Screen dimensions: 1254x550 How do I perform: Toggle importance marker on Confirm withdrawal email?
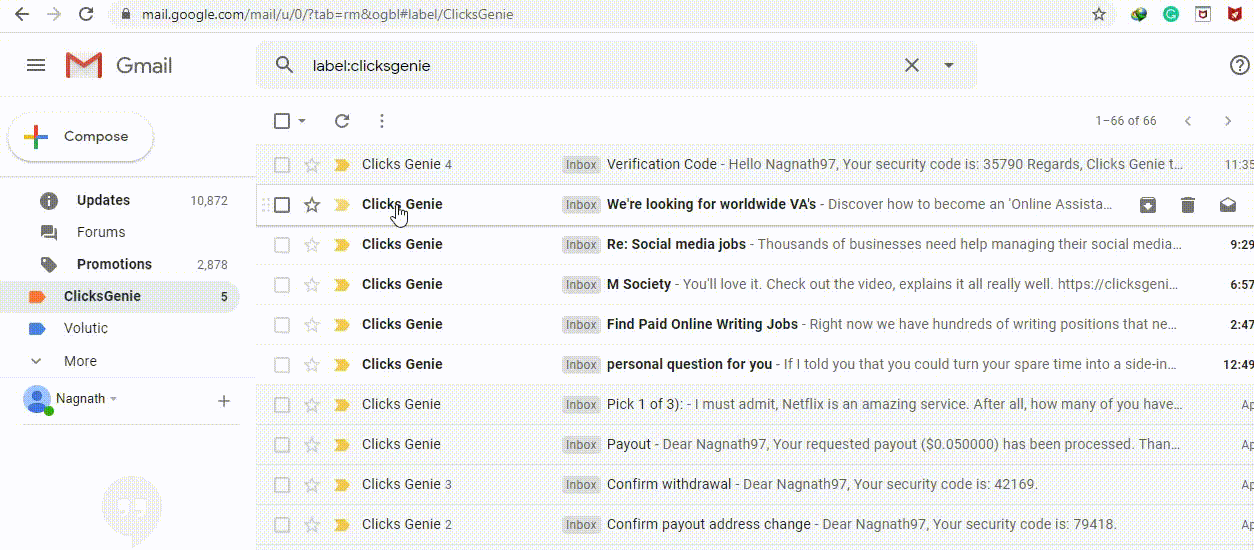click(342, 485)
